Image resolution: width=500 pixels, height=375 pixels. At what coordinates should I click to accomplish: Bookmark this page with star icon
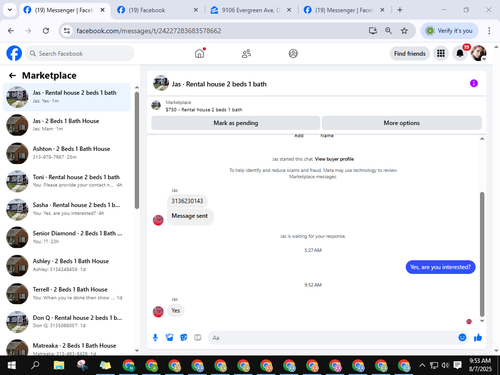point(404,31)
